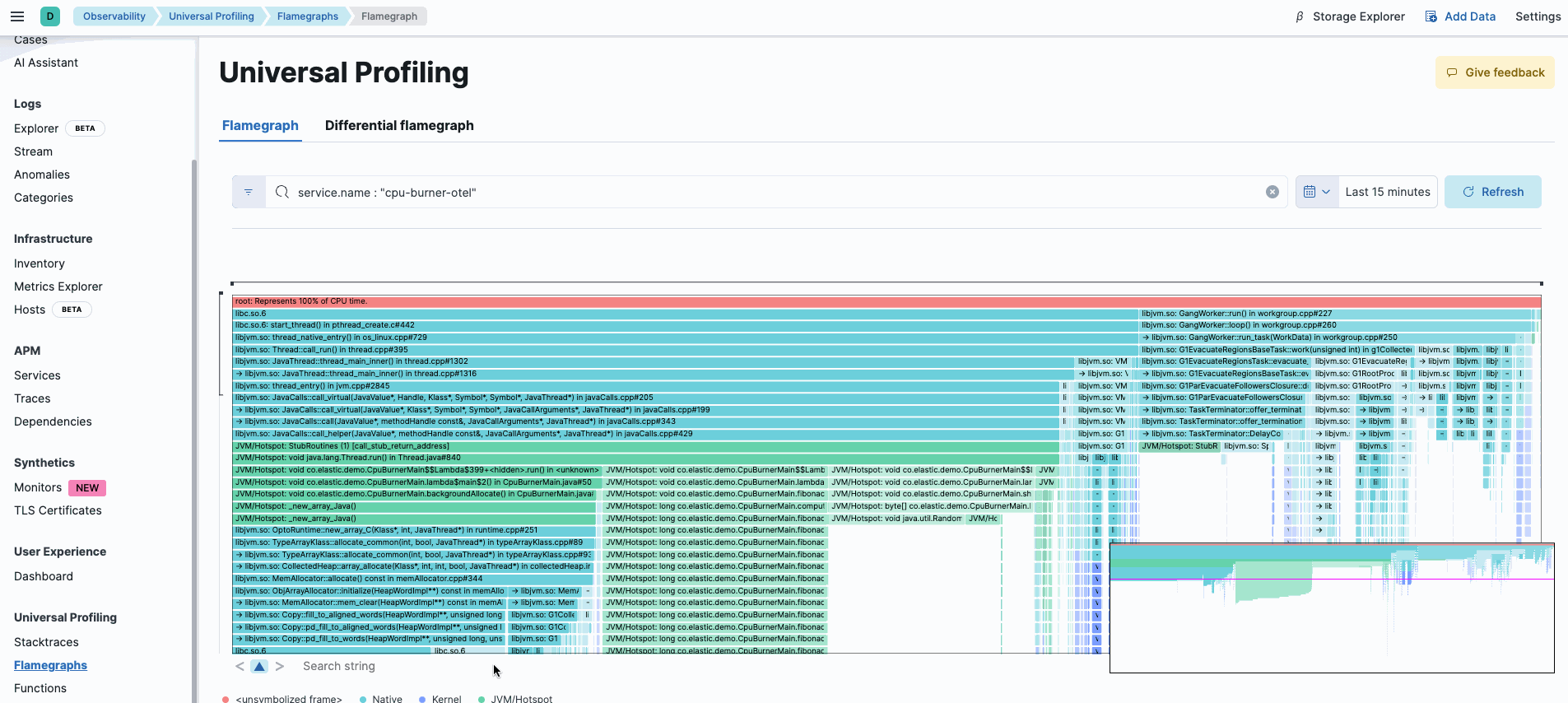Select the Flamegraph tab
The image size is (1568, 703).
pyautogui.click(x=260, y=125)
